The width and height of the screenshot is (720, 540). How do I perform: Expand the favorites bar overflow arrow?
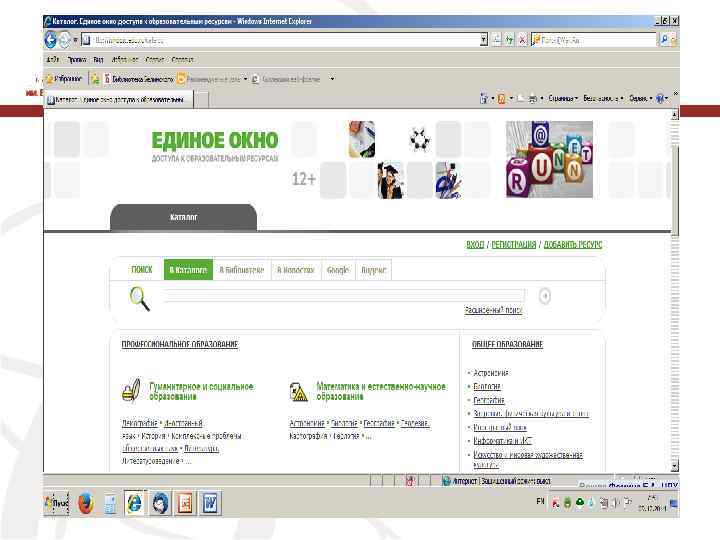tap(332, 79)
